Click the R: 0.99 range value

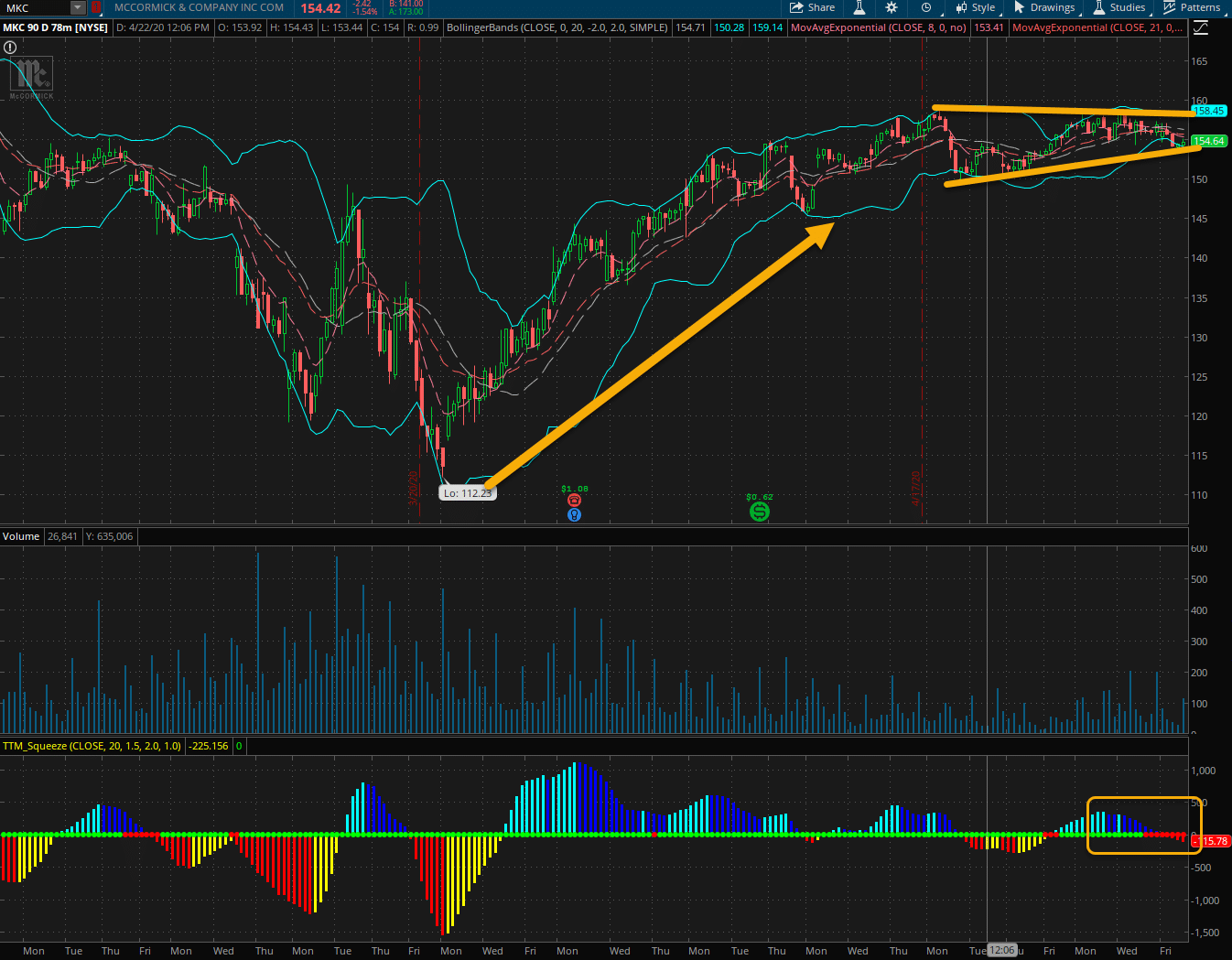(x=423, y=27)
